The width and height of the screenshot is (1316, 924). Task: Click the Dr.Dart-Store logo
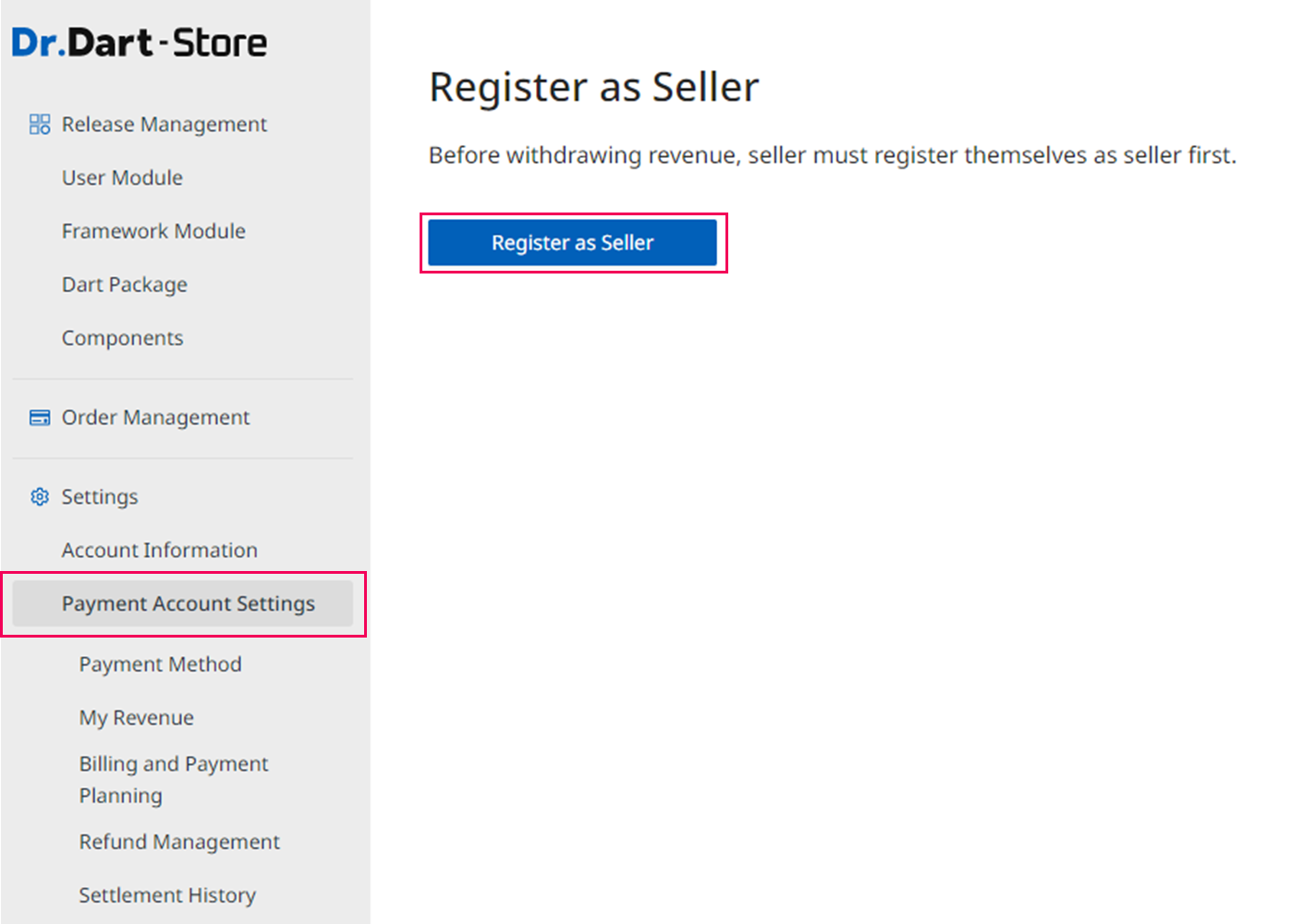point(140,43)
